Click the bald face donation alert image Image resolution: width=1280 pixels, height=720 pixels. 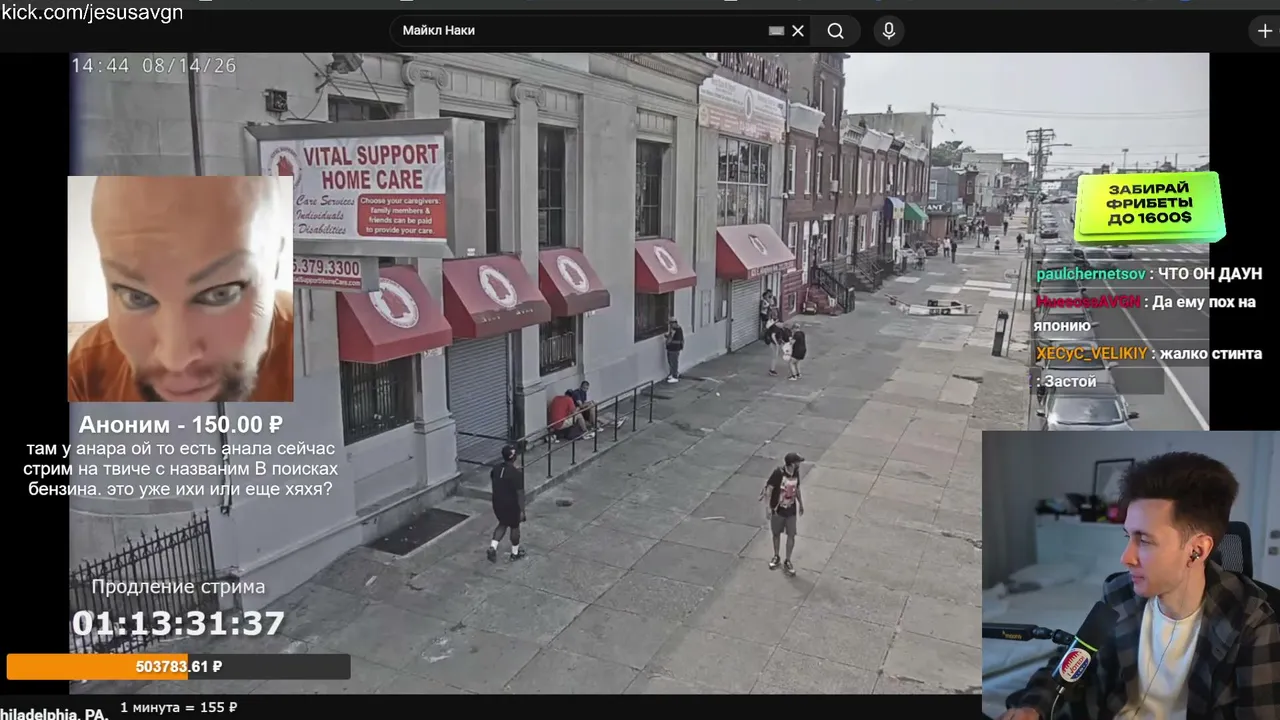180,289
